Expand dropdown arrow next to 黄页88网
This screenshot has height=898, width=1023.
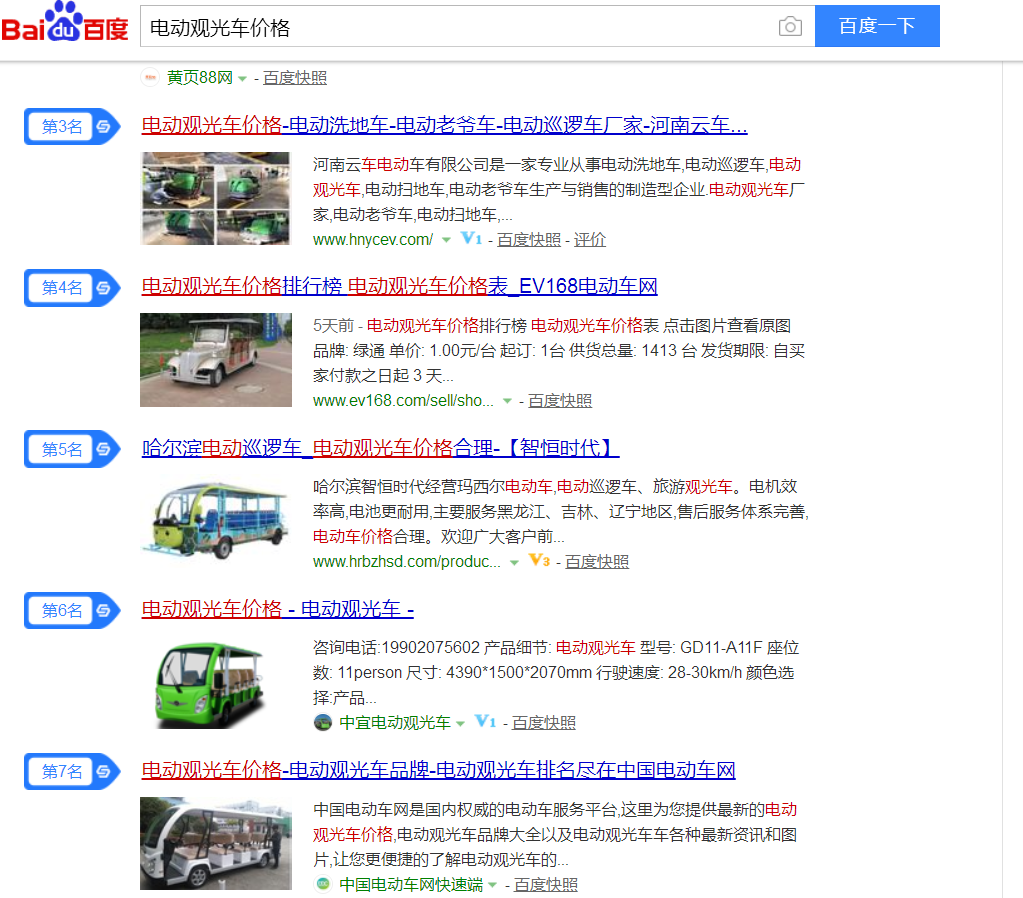[242, 79]
